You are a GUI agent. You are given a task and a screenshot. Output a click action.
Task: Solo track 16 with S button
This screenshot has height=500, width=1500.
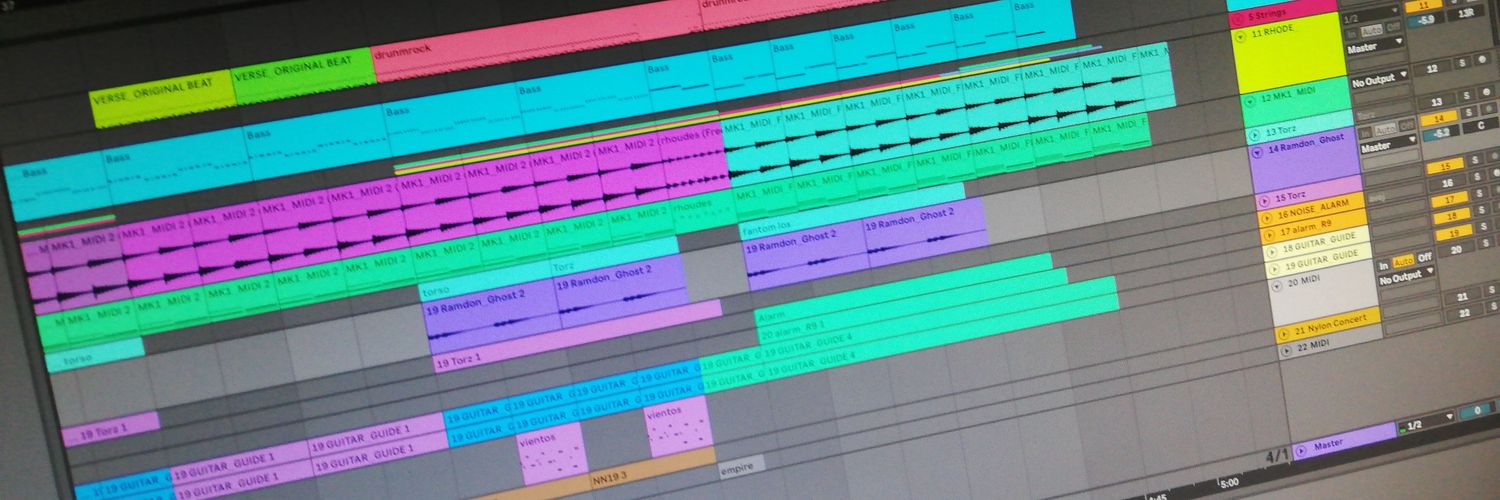coord(1478,176)
